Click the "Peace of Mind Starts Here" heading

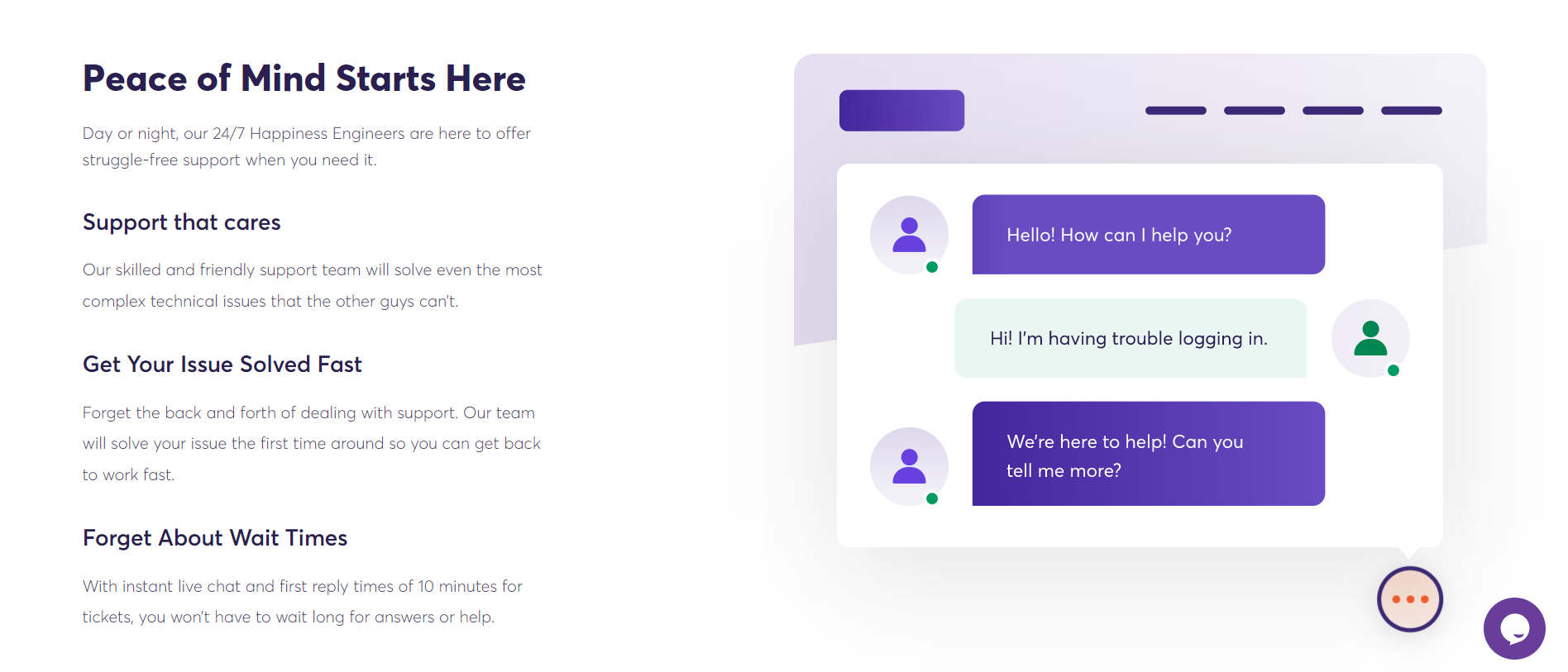point(304,79)
